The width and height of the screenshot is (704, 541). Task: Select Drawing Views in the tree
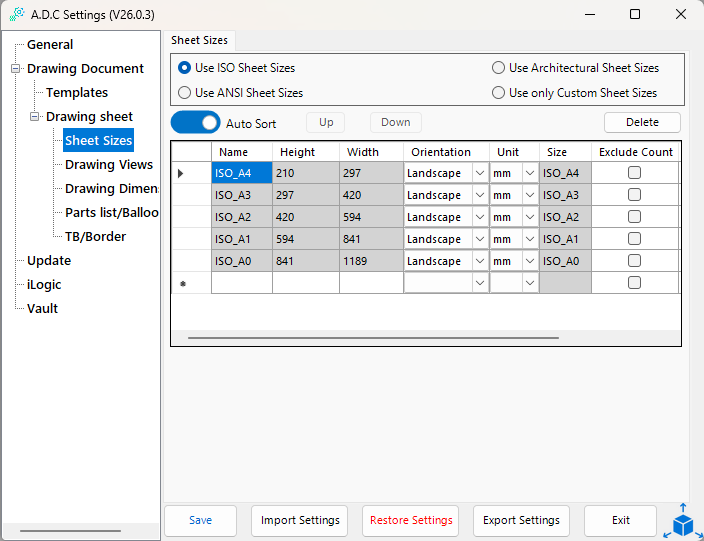[109, 165]
